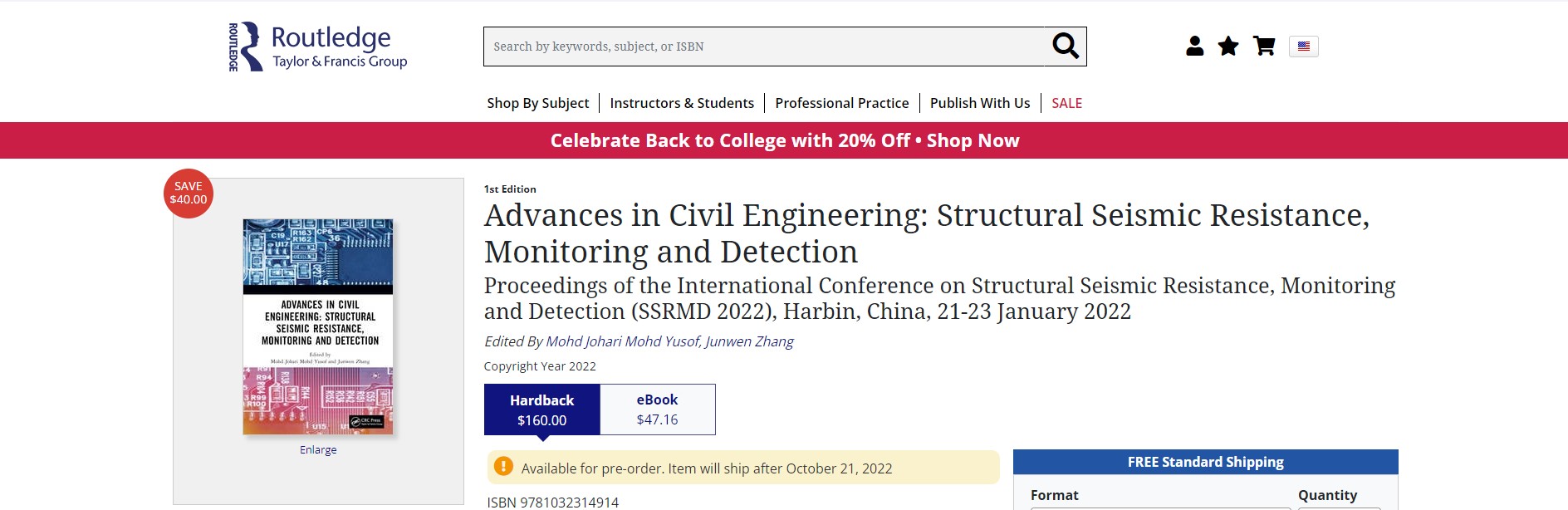Open the Publish With Us menu

[x=980, y=103]
